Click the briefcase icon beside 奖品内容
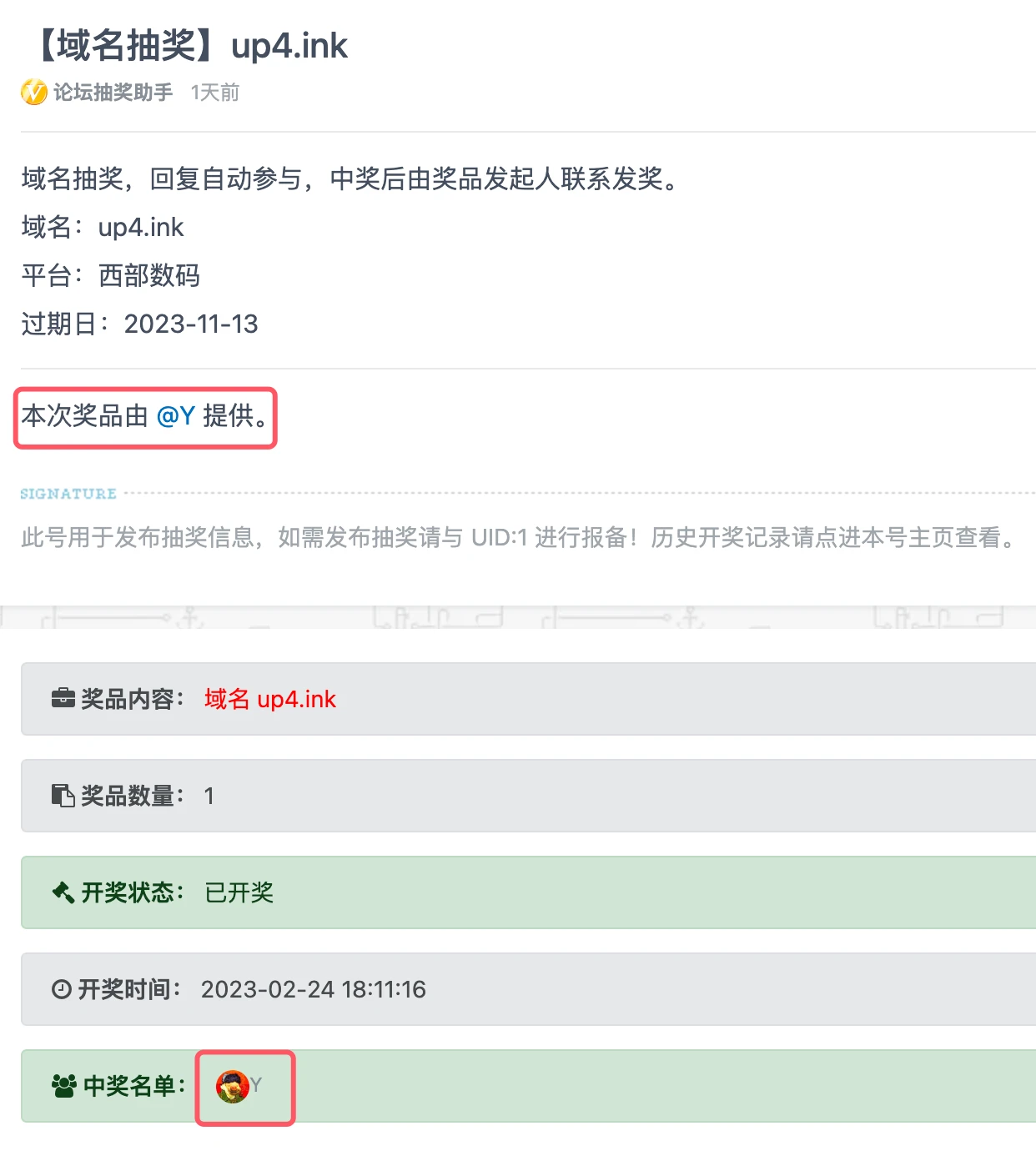The image size is (1036, 1151). pyautogui.click(x=63, y=698)
